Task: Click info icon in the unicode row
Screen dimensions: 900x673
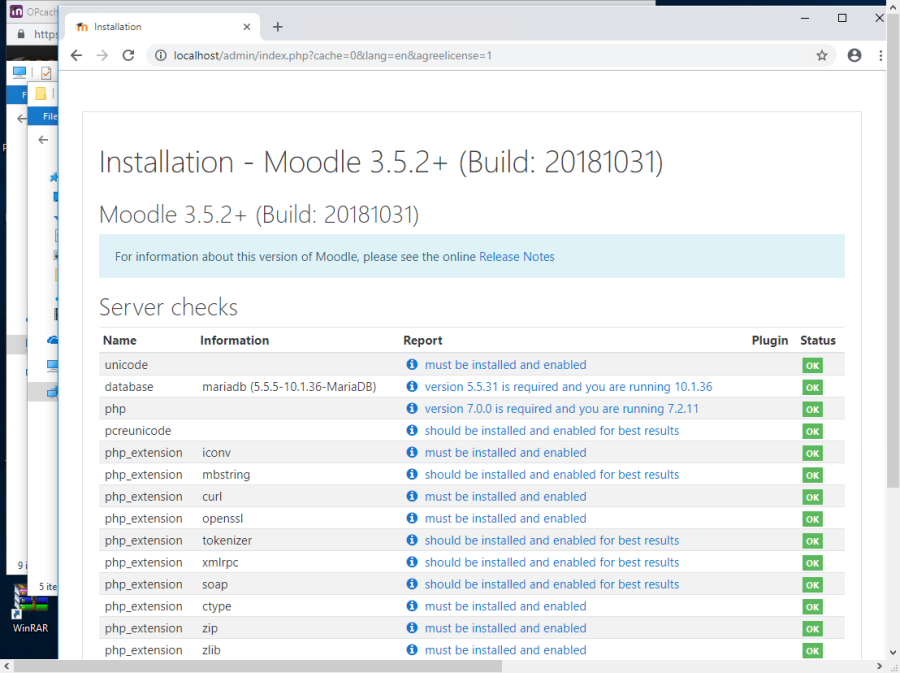Action: click(x=412, y=365)
